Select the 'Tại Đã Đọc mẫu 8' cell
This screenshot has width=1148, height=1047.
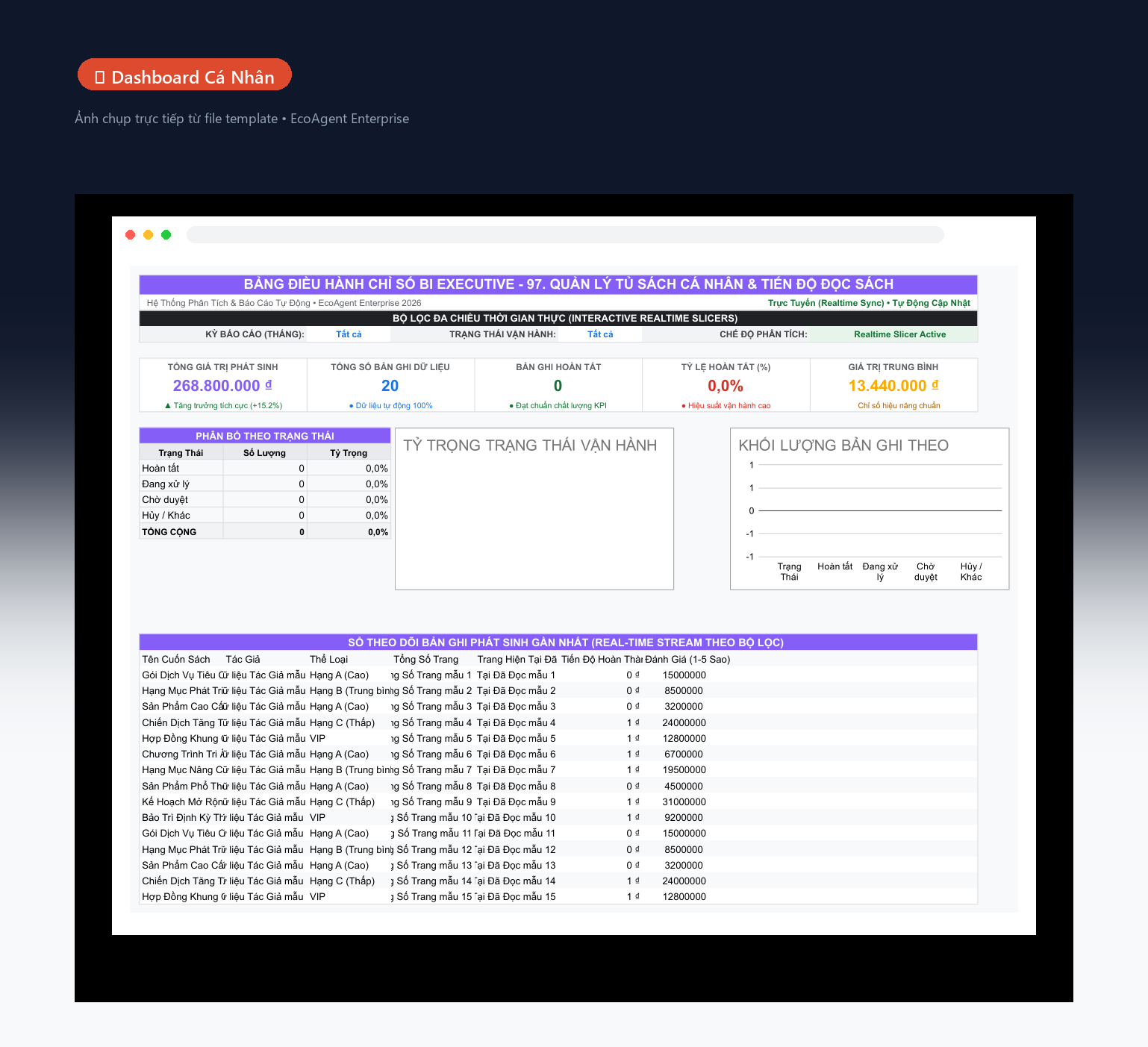pos(517,787)
